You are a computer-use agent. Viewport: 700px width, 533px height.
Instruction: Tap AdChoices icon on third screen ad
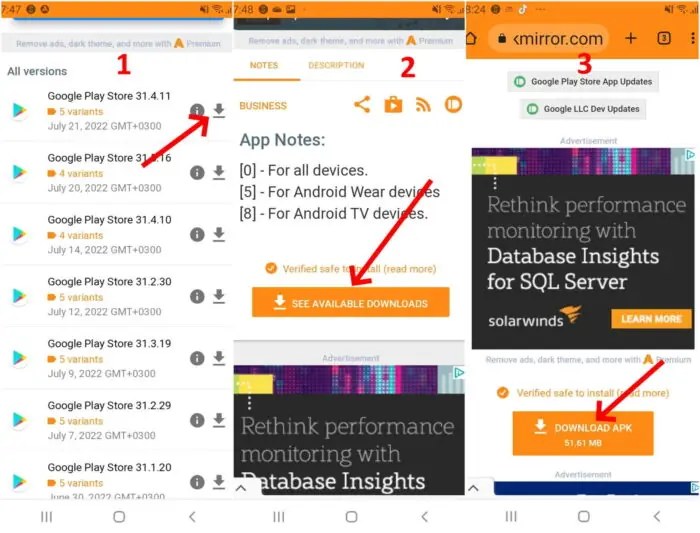pyautogui.click(x=690, y=155)
